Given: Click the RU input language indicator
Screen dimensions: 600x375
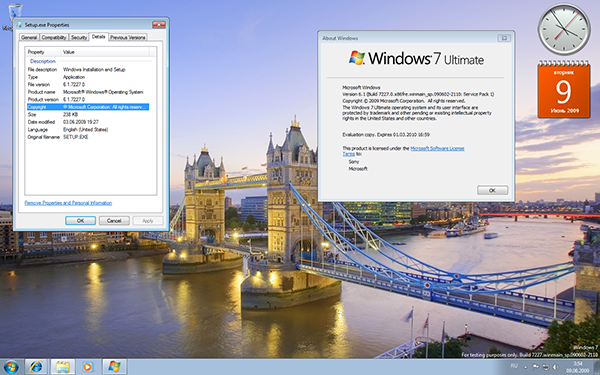Looking at the screenshot, I should [x=514, y=366].
